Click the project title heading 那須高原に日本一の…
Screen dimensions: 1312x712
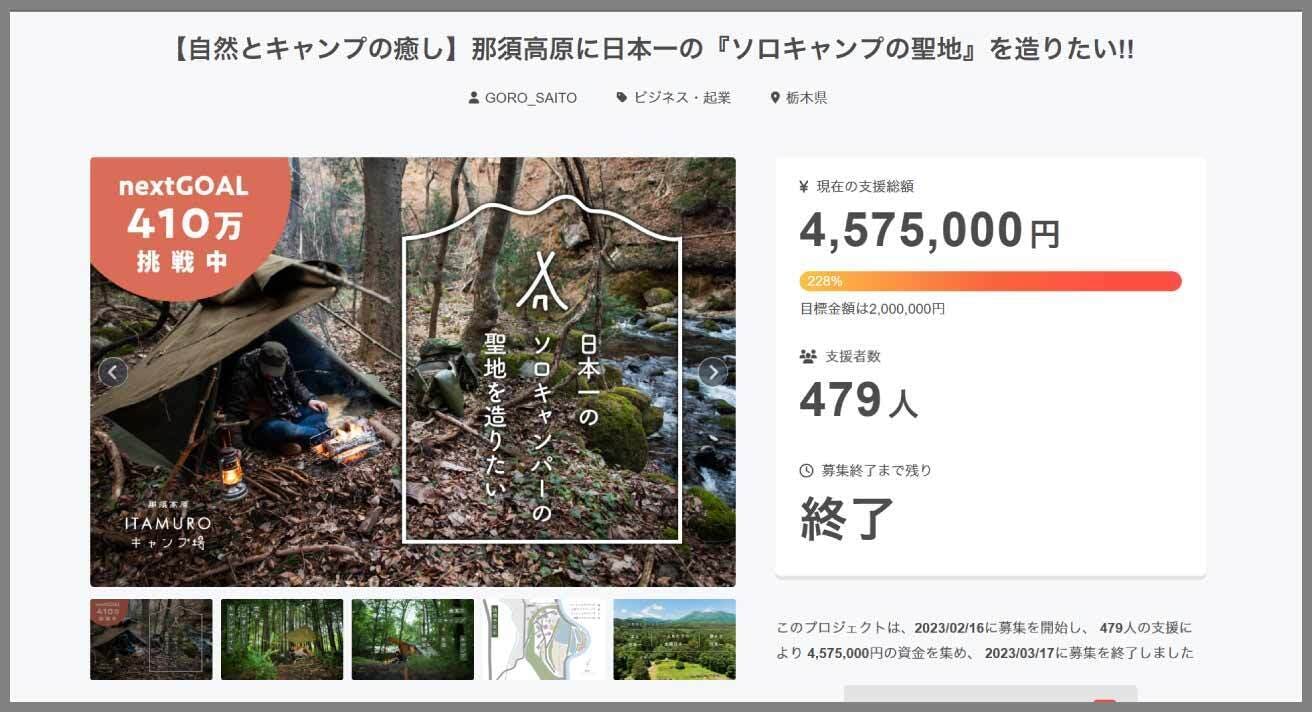[x=655, y=50]
